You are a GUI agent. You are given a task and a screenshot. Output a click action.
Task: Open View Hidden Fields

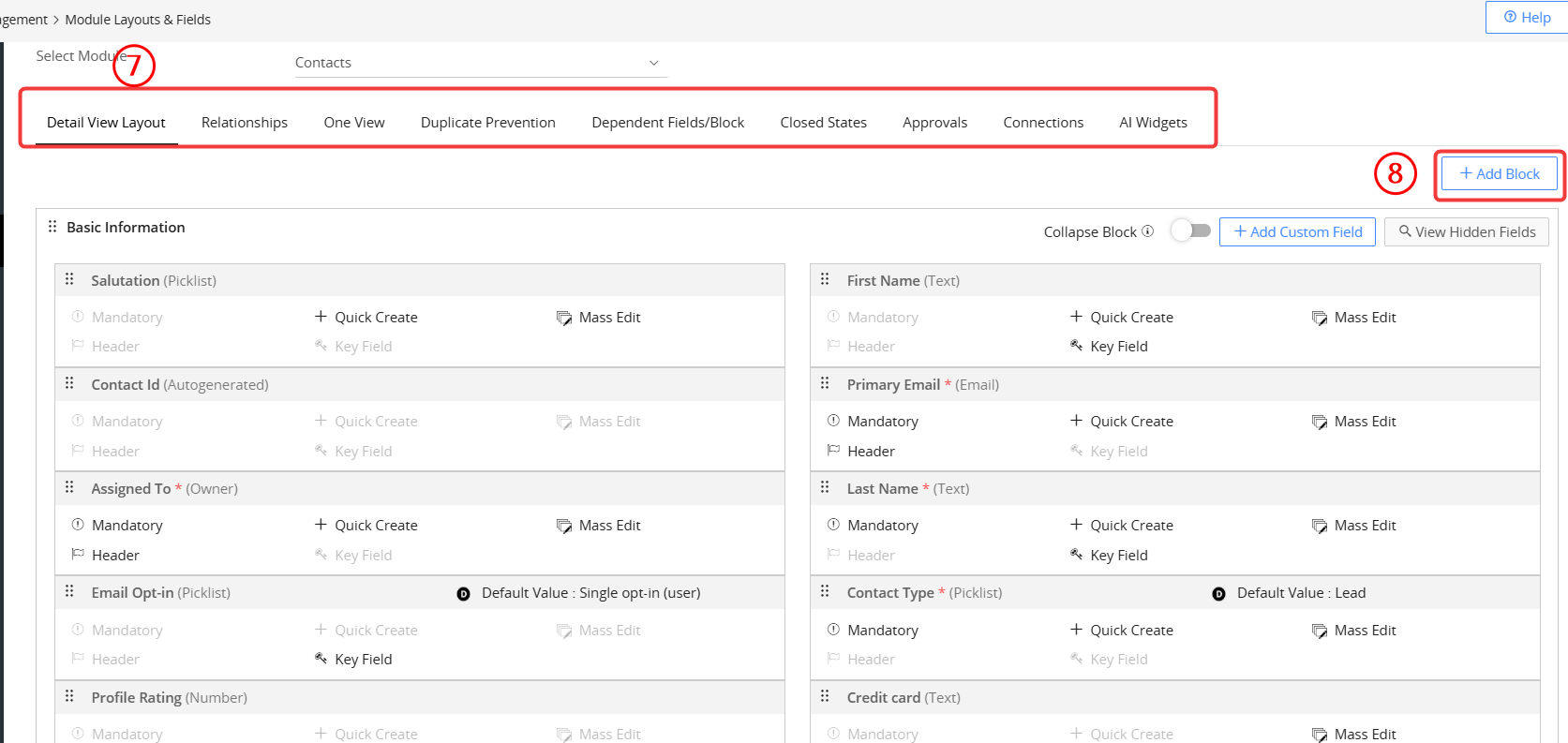(x=1466, y=232)
